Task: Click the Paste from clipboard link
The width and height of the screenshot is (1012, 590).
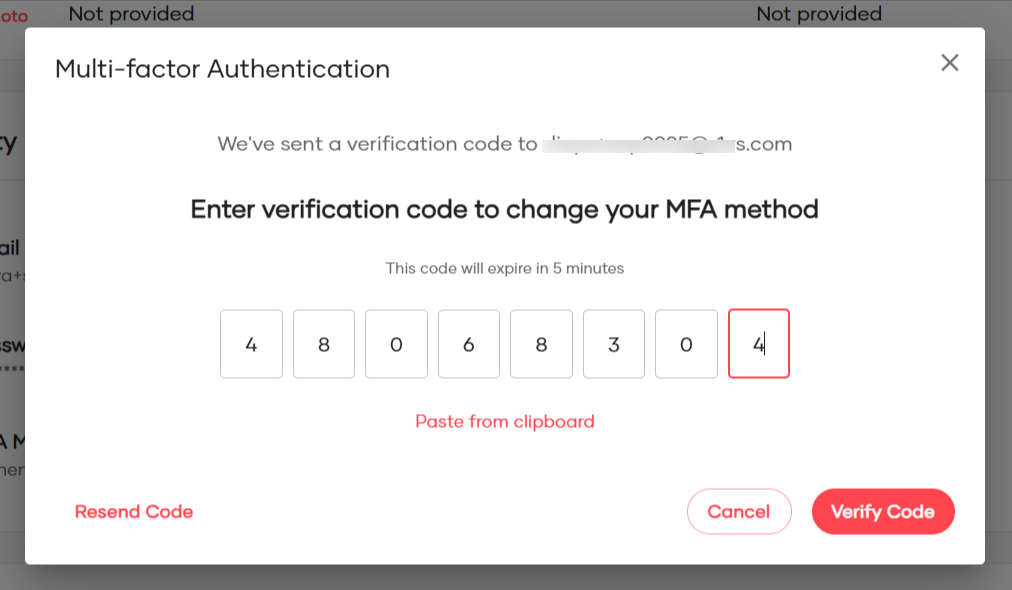Action: pos(504,421)
